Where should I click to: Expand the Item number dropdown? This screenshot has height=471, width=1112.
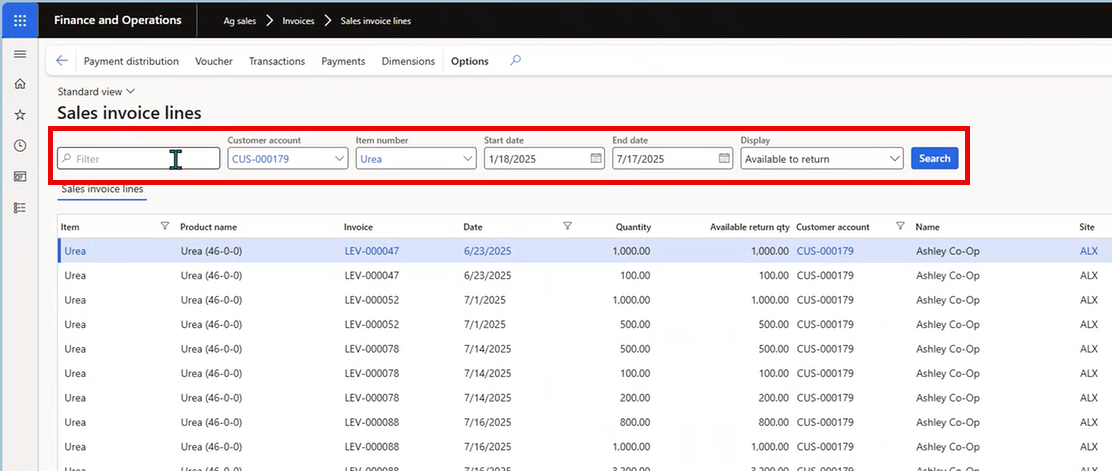(x=467, y=159)
